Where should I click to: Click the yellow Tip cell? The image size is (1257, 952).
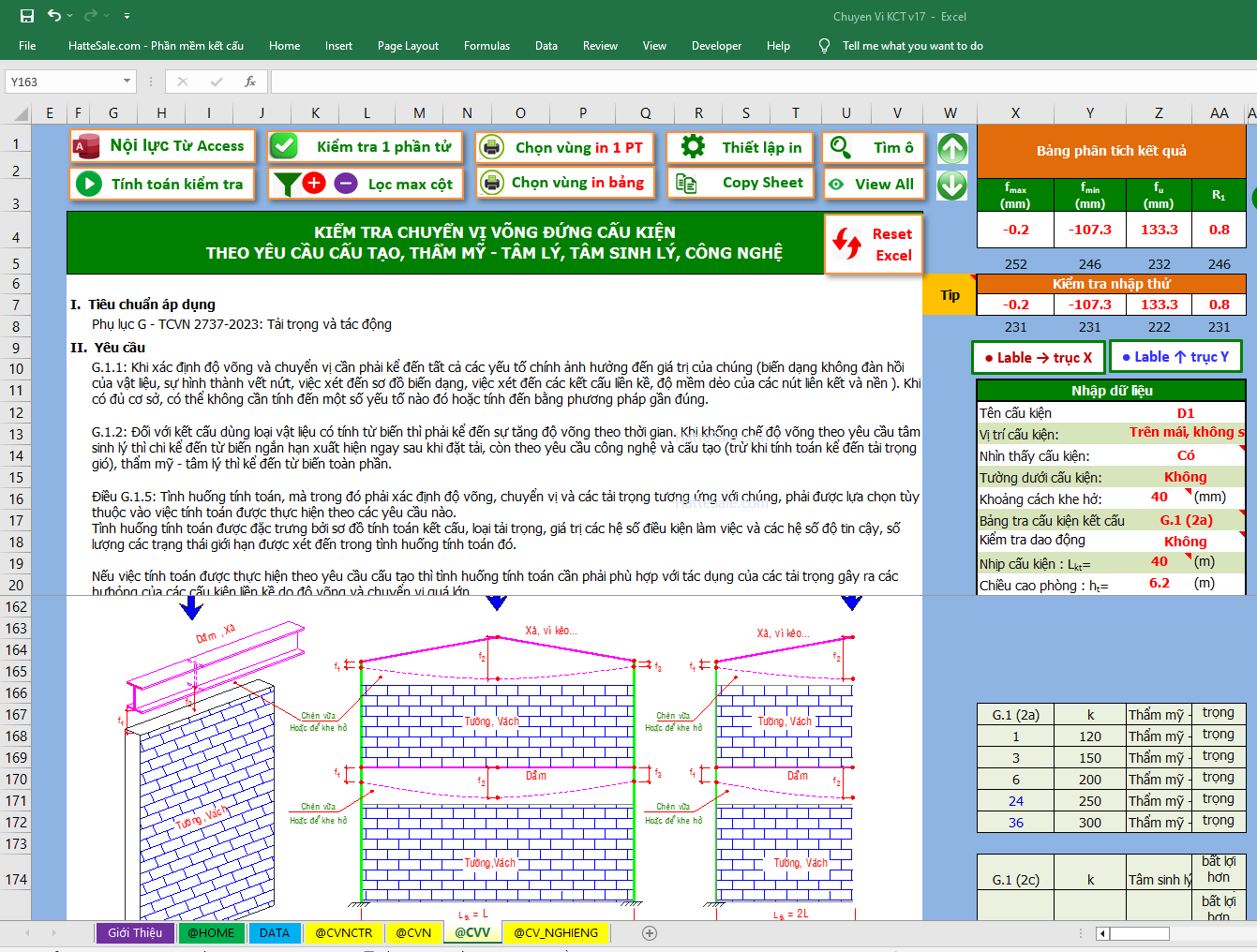[950, 295]
